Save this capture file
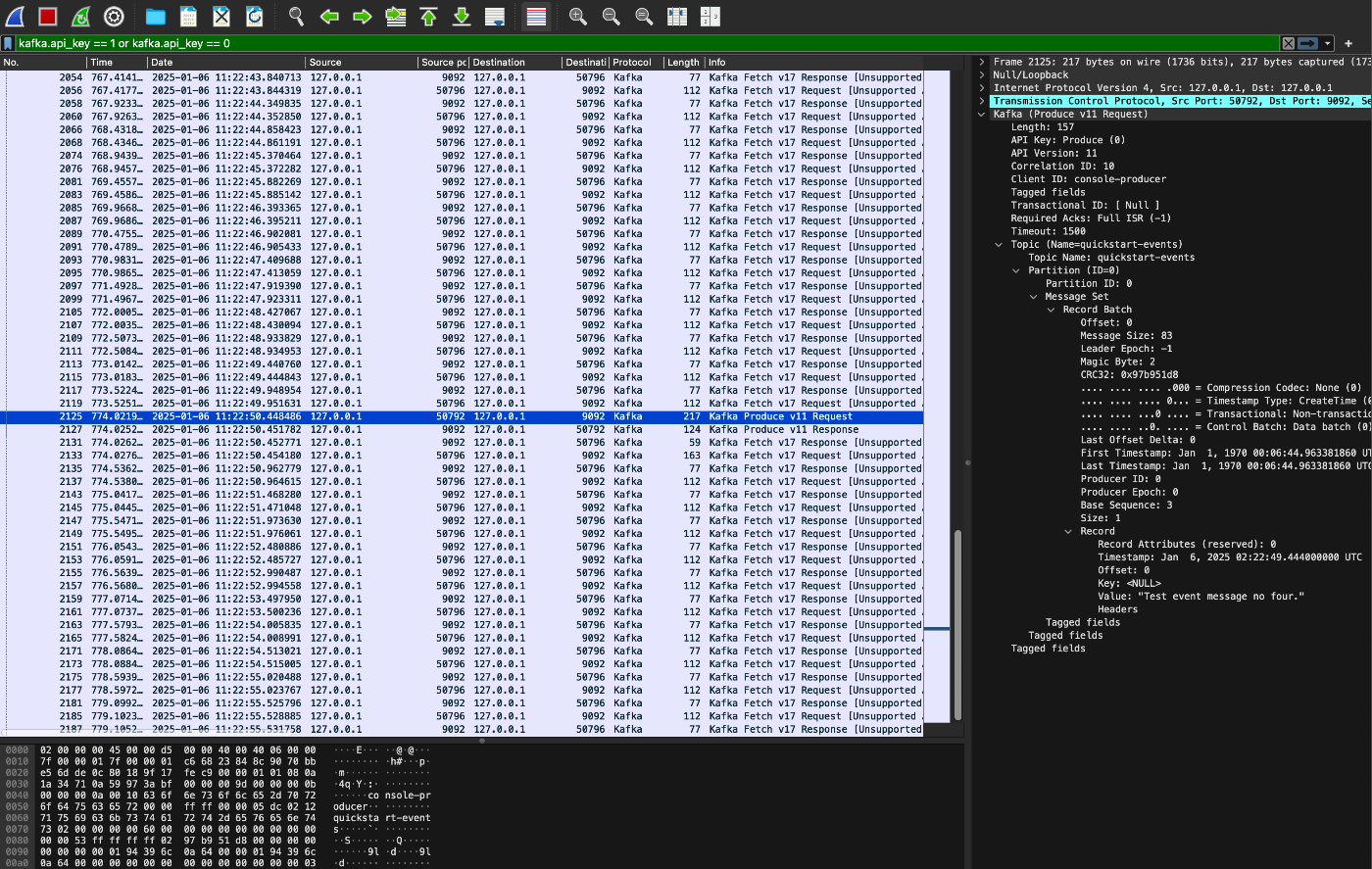Image resolution: width=1372 pixels, height=869 pixels. (x=188, y=16)
